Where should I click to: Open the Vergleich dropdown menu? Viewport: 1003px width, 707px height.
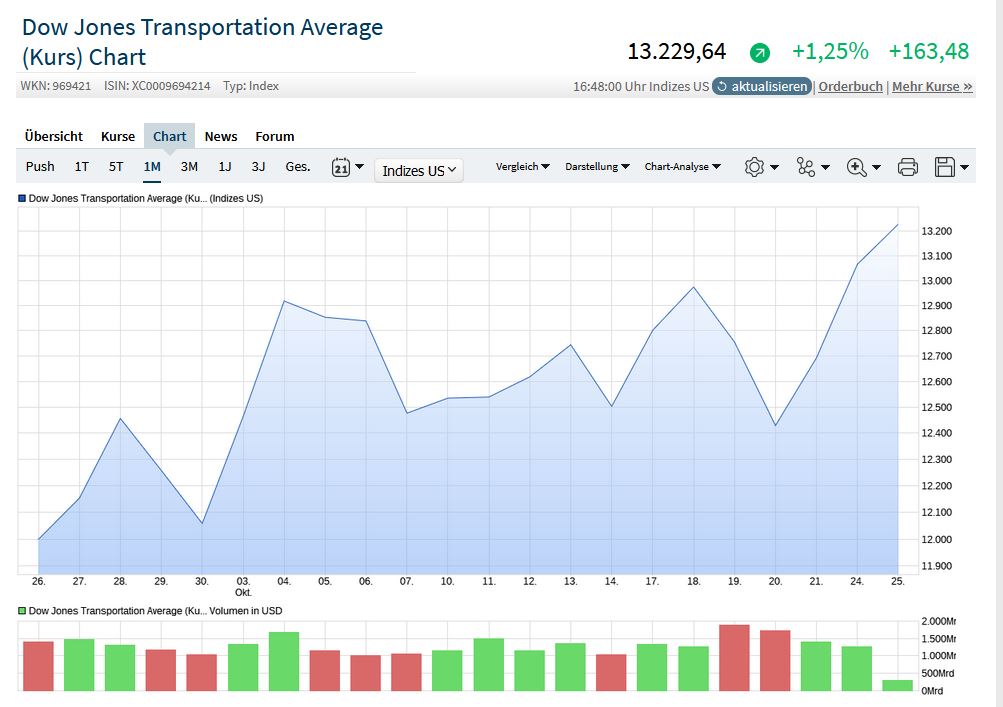pos(523,166)
